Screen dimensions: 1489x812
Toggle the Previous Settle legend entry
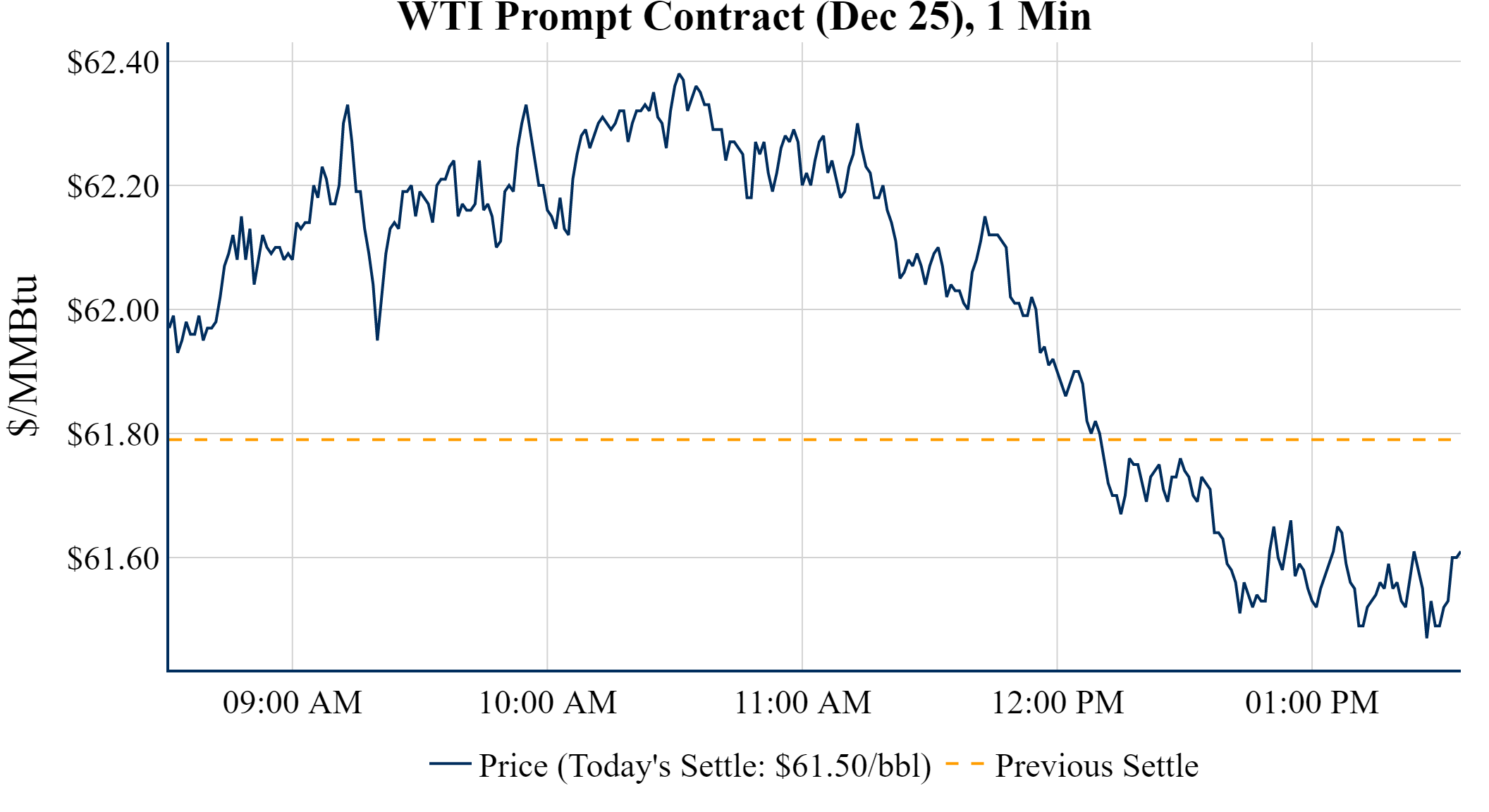(x=1096, y=766)
